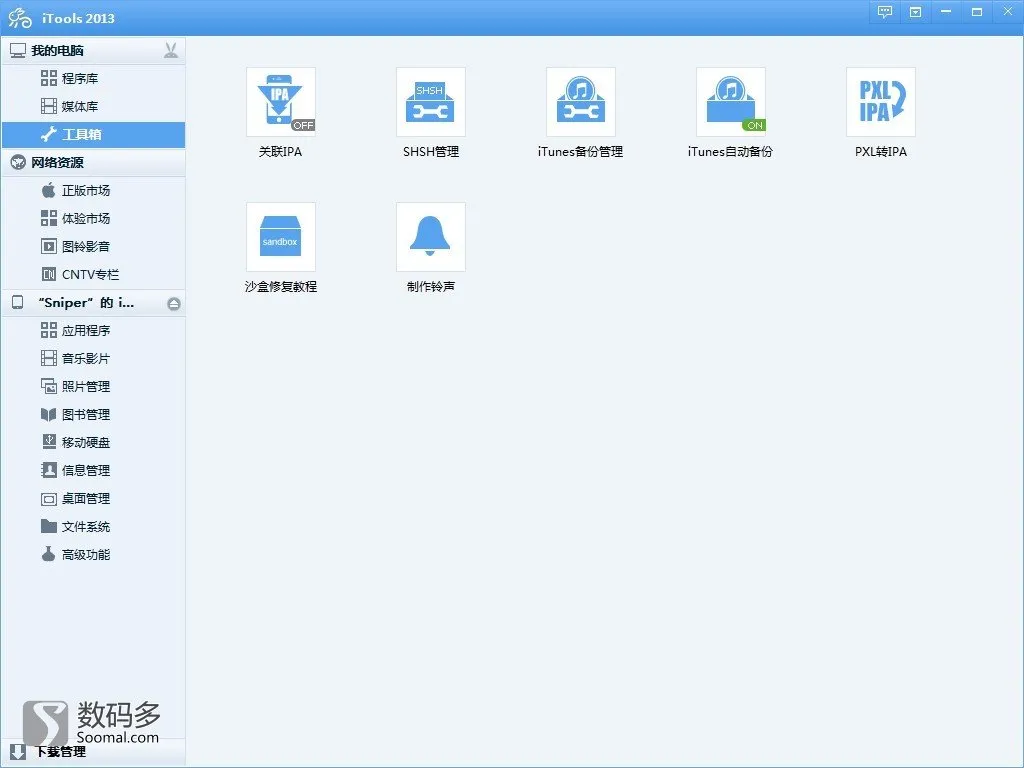Toggle the iTunes自动备份 ON tile
1024x768 pixels.
point(731,102)
